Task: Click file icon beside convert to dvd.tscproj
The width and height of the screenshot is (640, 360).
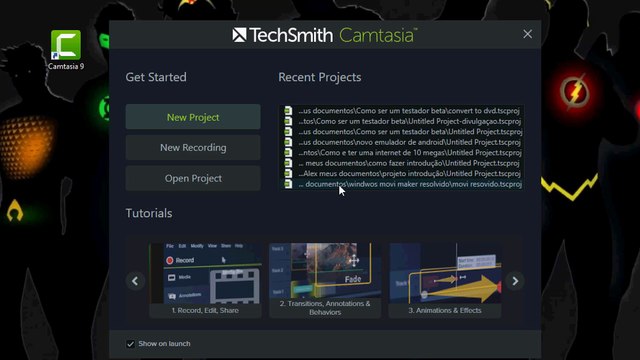Action: (288, 111)
